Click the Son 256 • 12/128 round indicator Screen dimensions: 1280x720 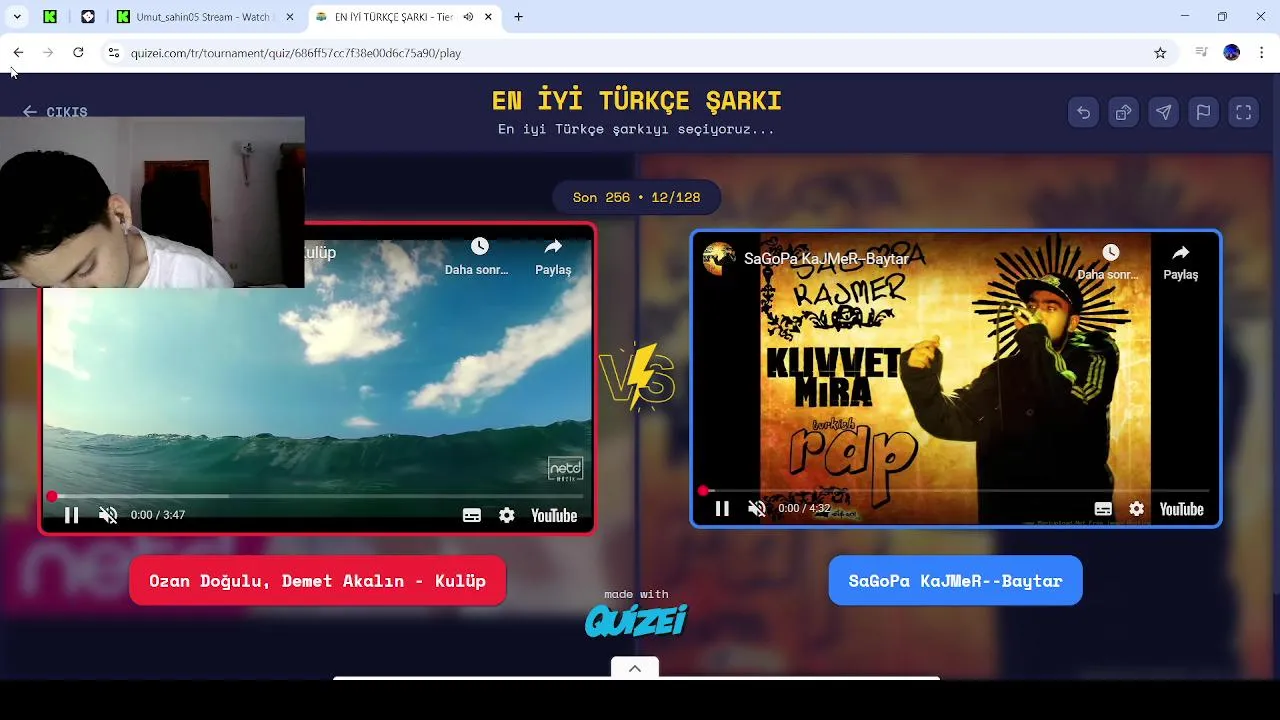636,197
